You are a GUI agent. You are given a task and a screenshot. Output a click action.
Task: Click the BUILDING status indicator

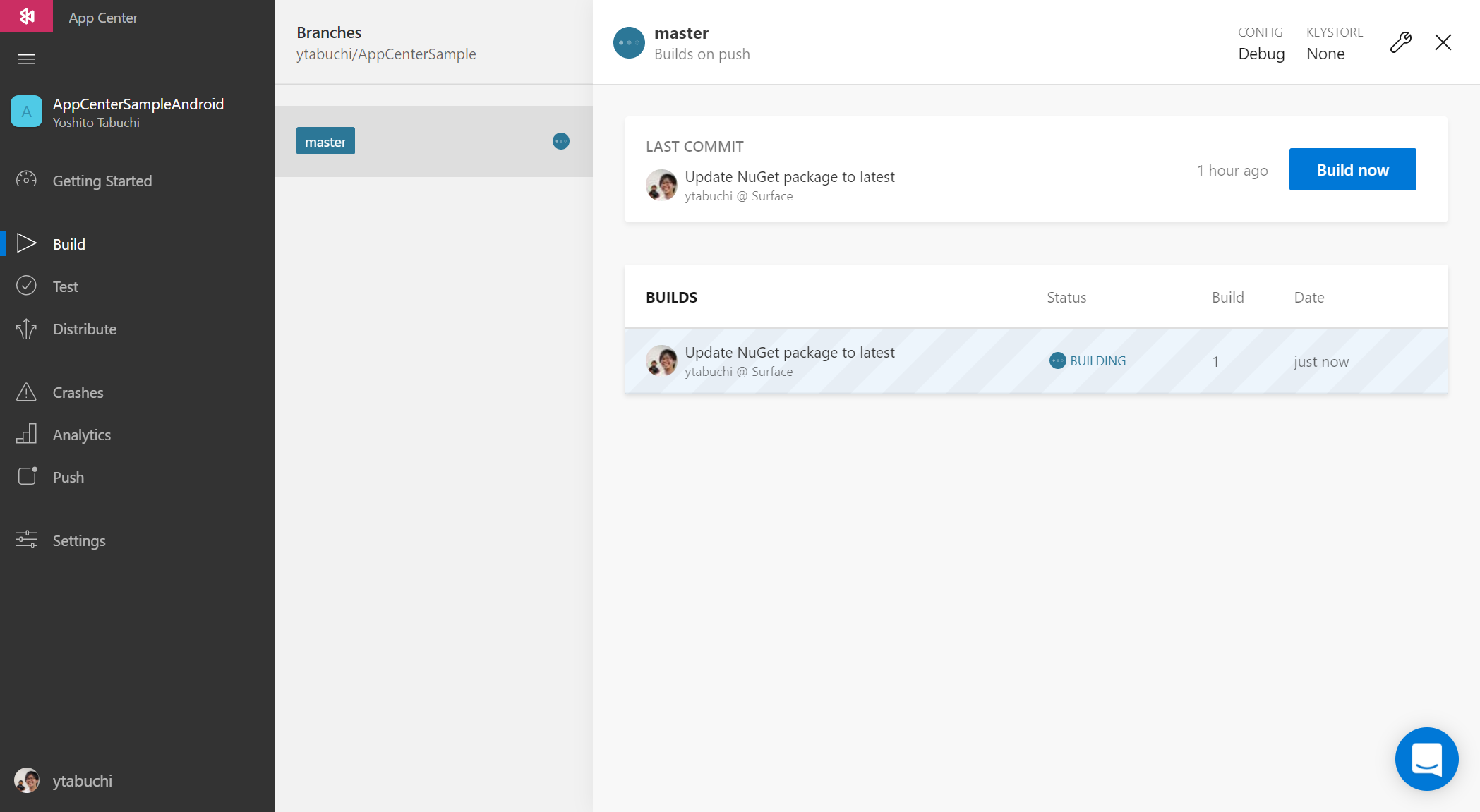[1088, 360]
